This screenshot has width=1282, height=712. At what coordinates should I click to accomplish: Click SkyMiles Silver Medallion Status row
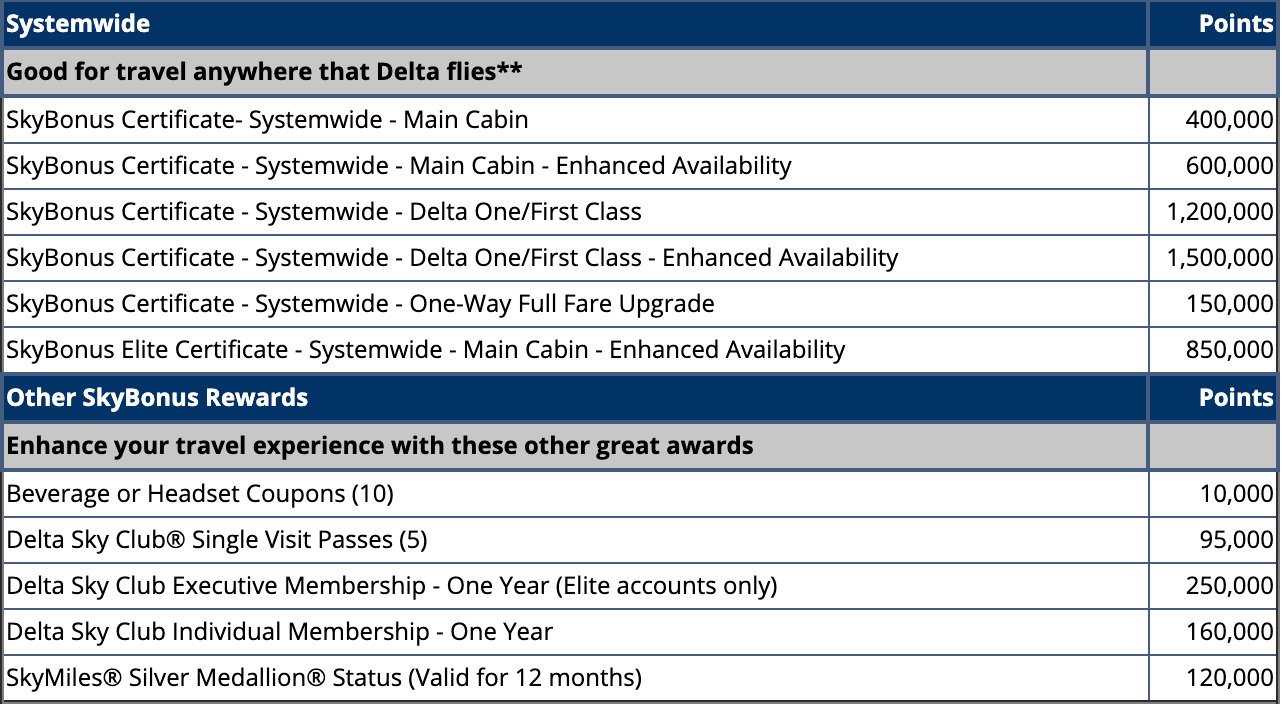pyautogui.click(x=323, y=678)
